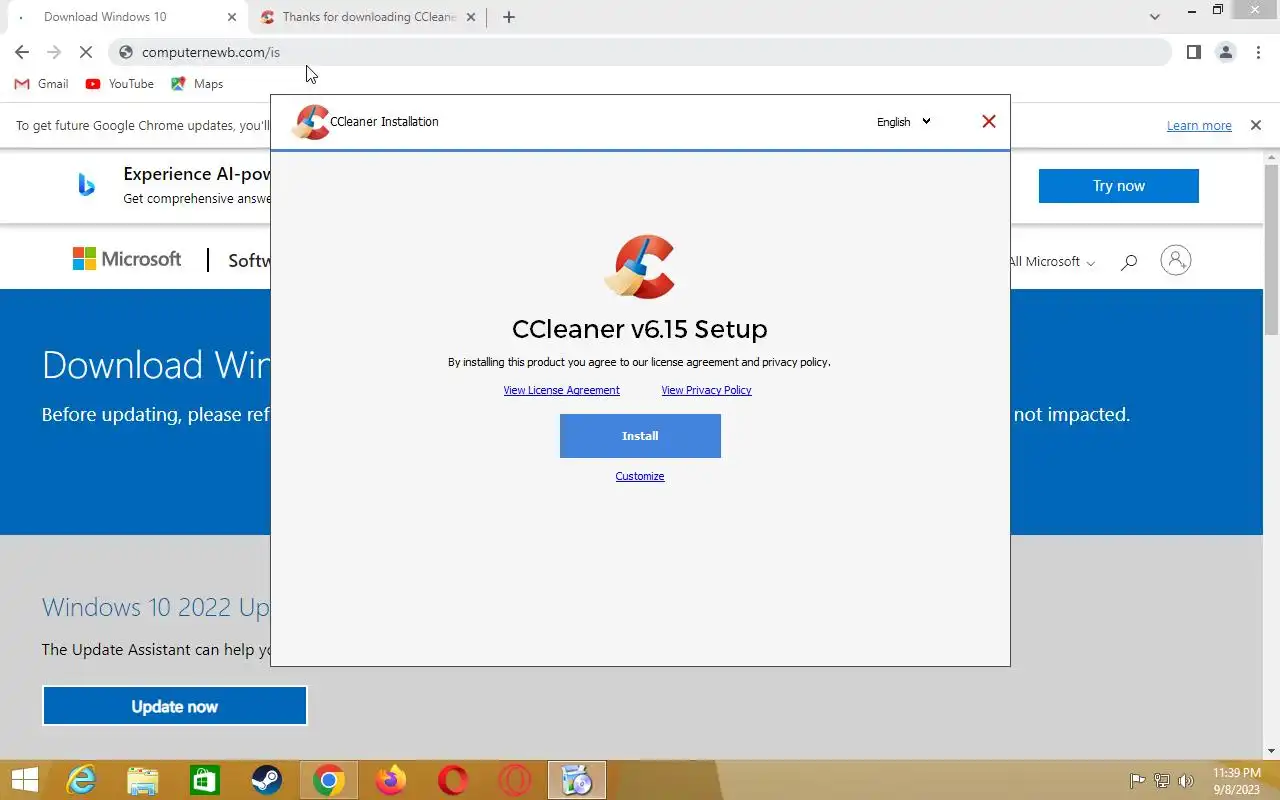
Task: Open Chrome three-dot menu
Action: pos(1258,52)
